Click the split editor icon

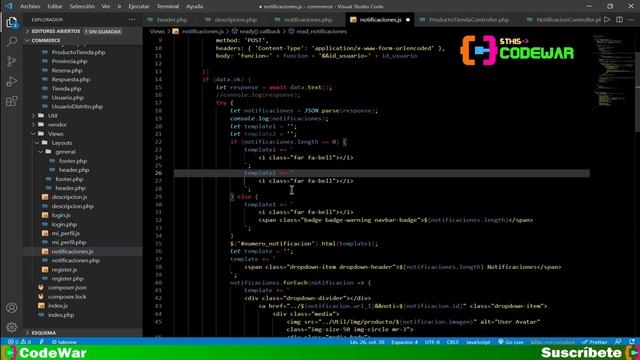coord(620,20)
